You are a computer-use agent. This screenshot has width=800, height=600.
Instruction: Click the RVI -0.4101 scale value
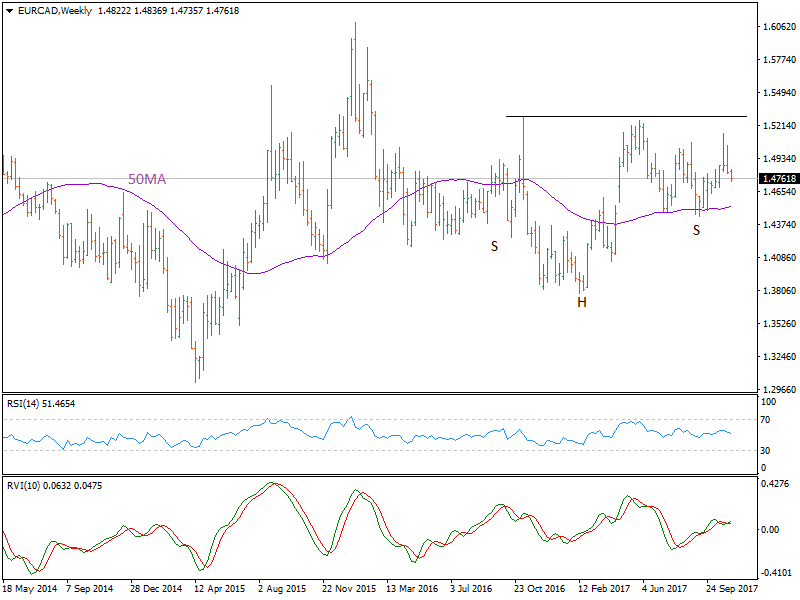coord(775,573)
